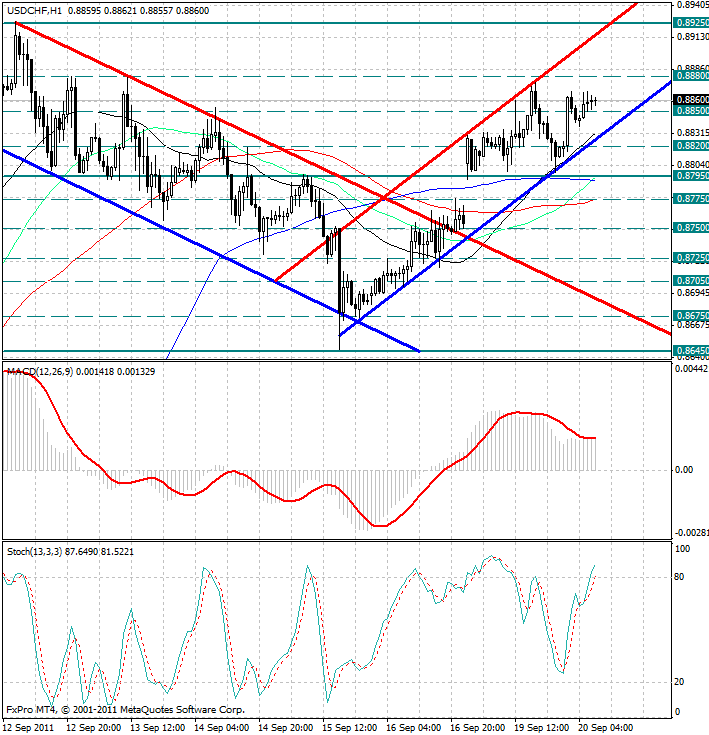709x735 pixels.
Task: Select the 0.88200 price level label
Action: point(691,146)
